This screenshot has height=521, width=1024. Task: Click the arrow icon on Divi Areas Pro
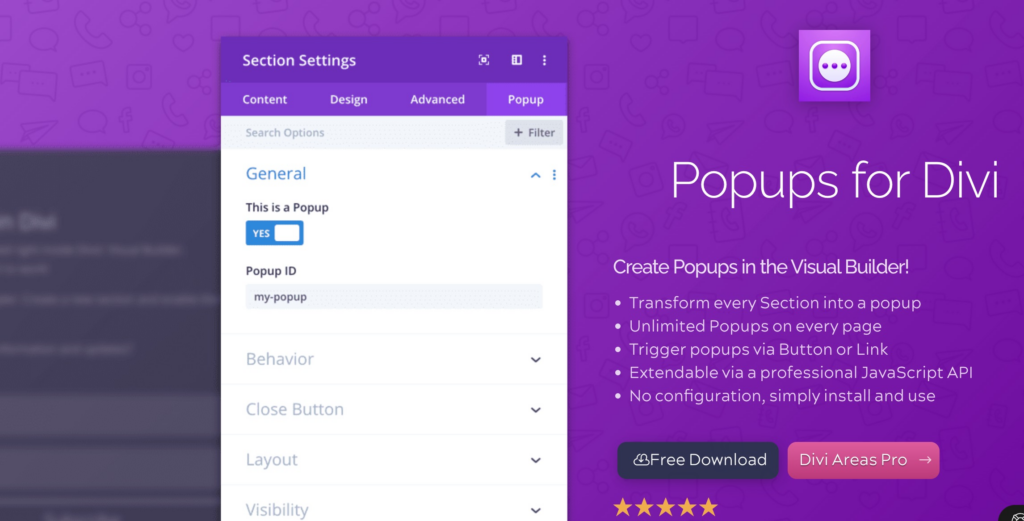925,460
